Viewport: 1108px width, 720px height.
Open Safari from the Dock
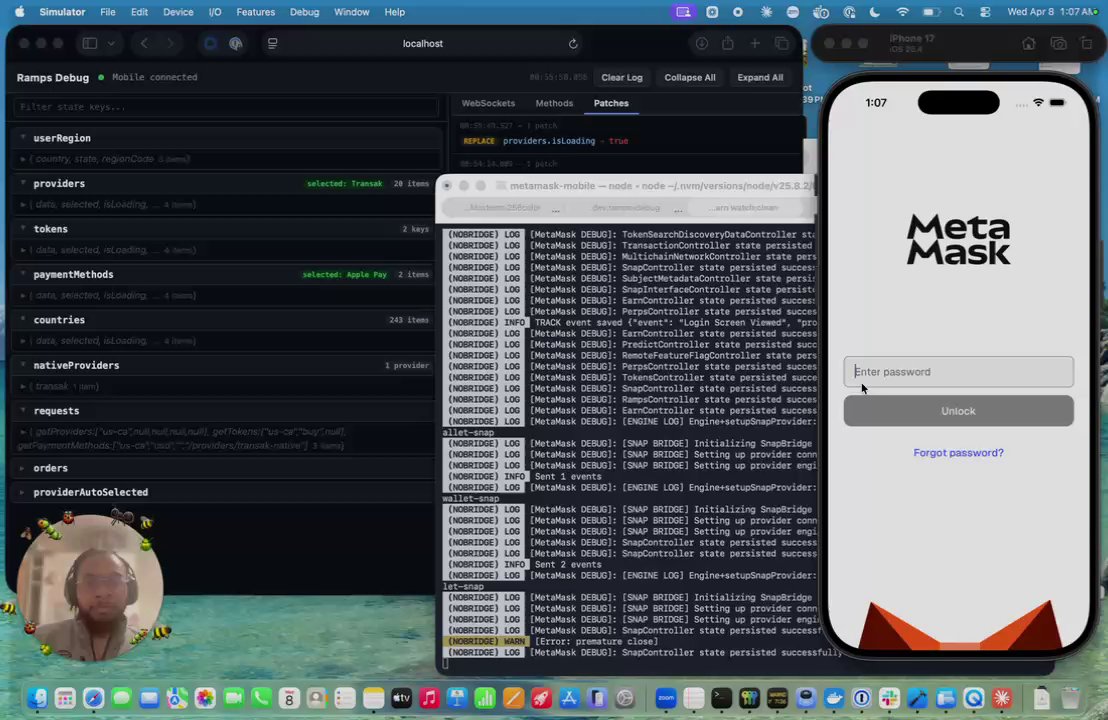pyautogui.click(x=93, y=698)
